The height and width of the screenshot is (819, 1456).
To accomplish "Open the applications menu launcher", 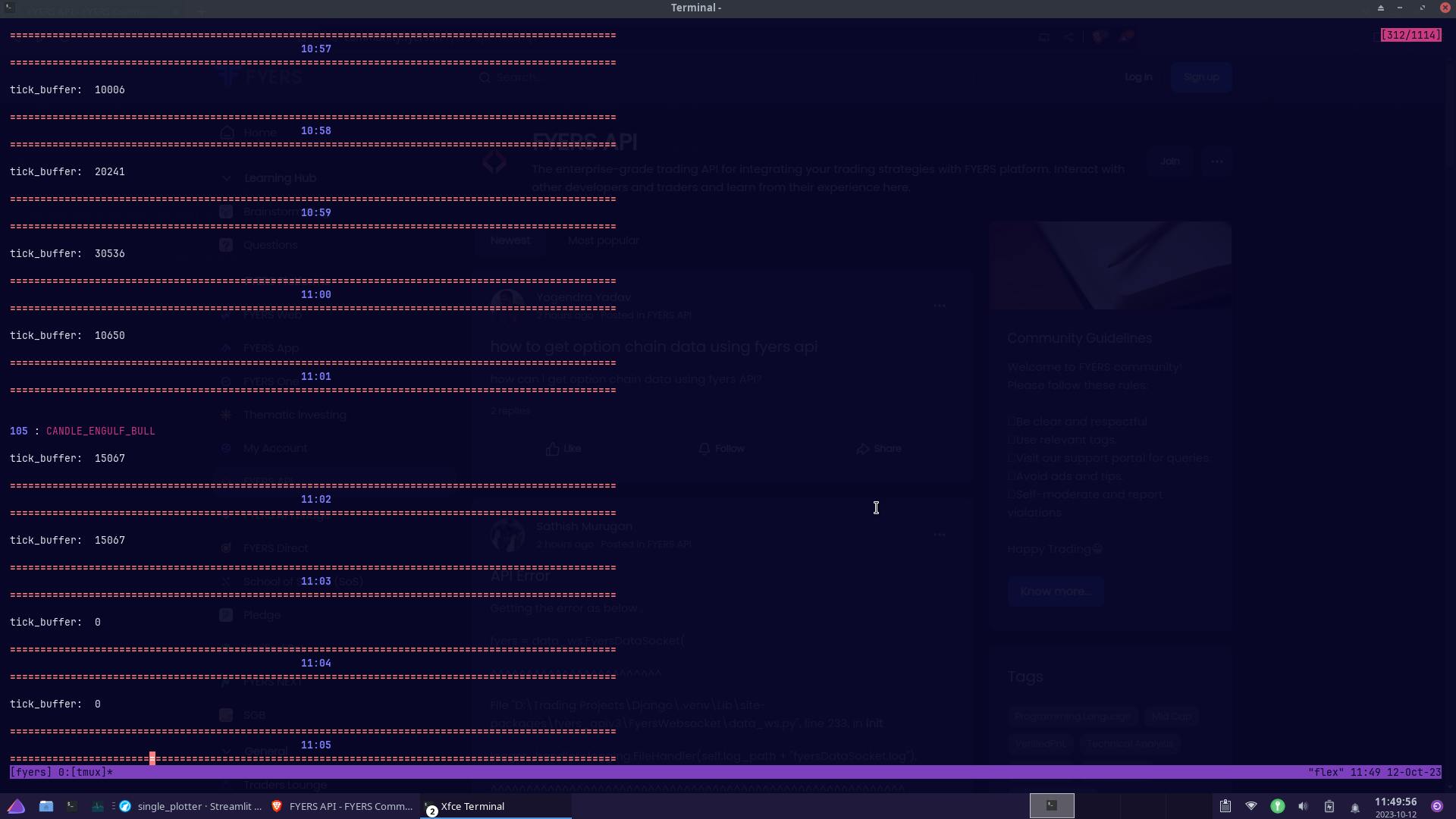I will pyautogui.click(x=16, y=806).
